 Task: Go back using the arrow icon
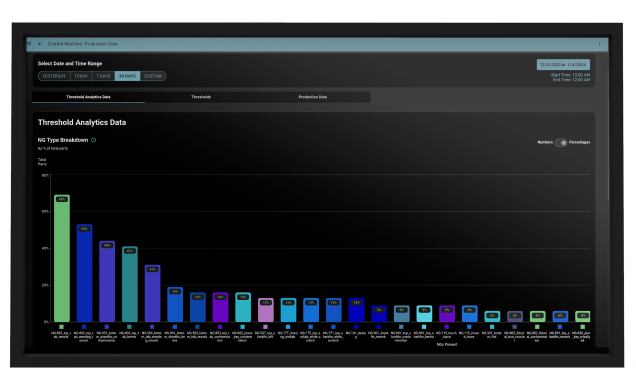point(40,44)
